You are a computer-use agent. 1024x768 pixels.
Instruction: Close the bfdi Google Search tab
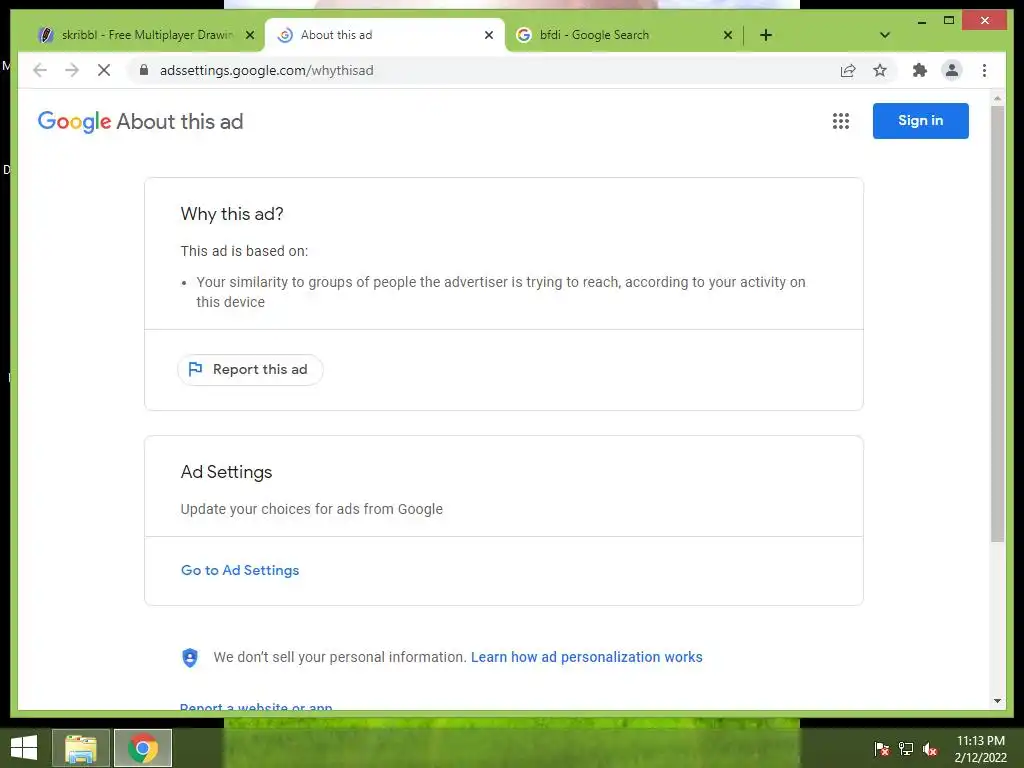728,35
